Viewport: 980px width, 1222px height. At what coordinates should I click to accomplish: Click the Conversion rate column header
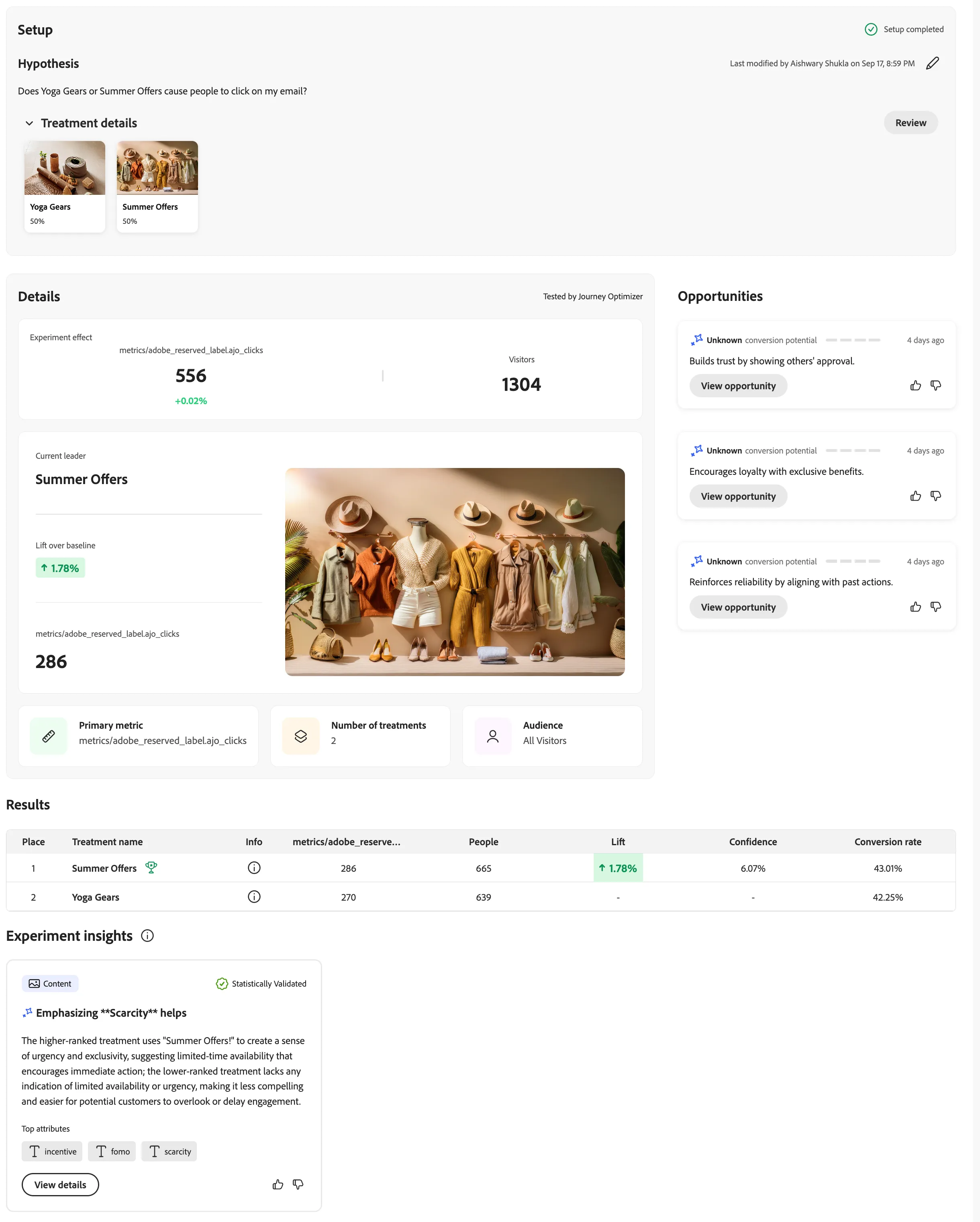click(x=888, y=842)
